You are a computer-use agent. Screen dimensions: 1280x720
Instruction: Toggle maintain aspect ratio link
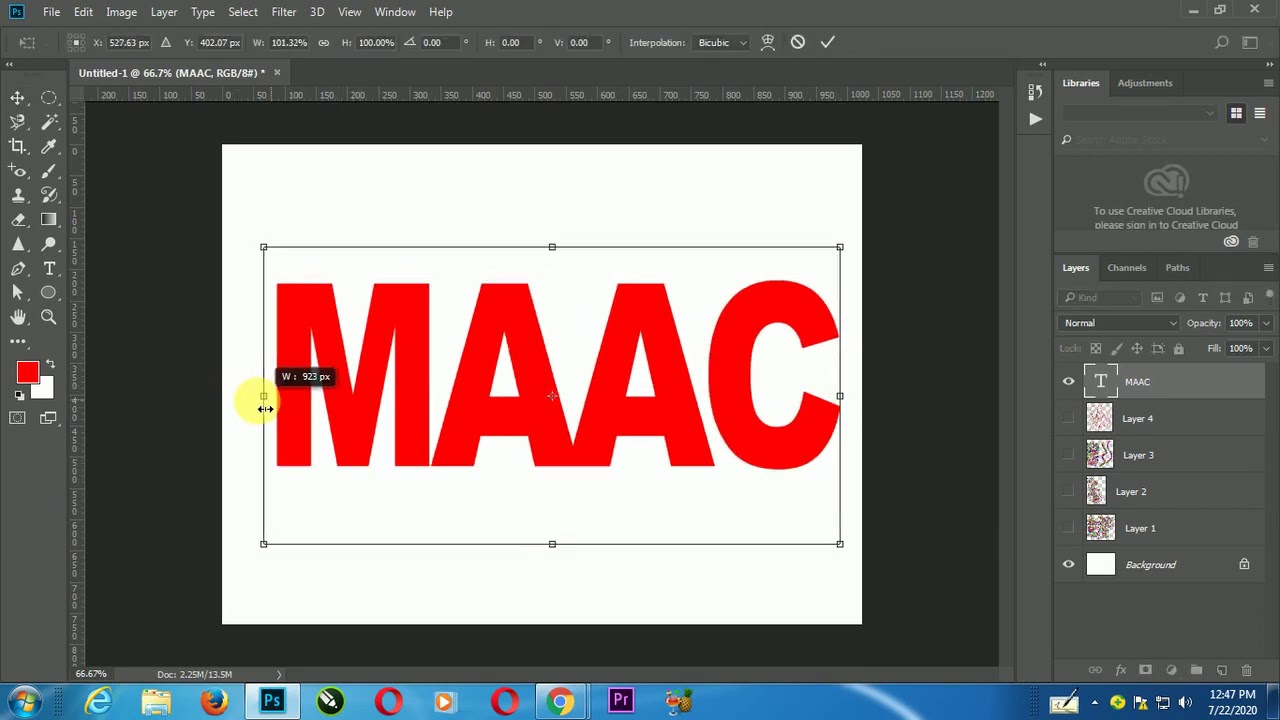(323, 43)
